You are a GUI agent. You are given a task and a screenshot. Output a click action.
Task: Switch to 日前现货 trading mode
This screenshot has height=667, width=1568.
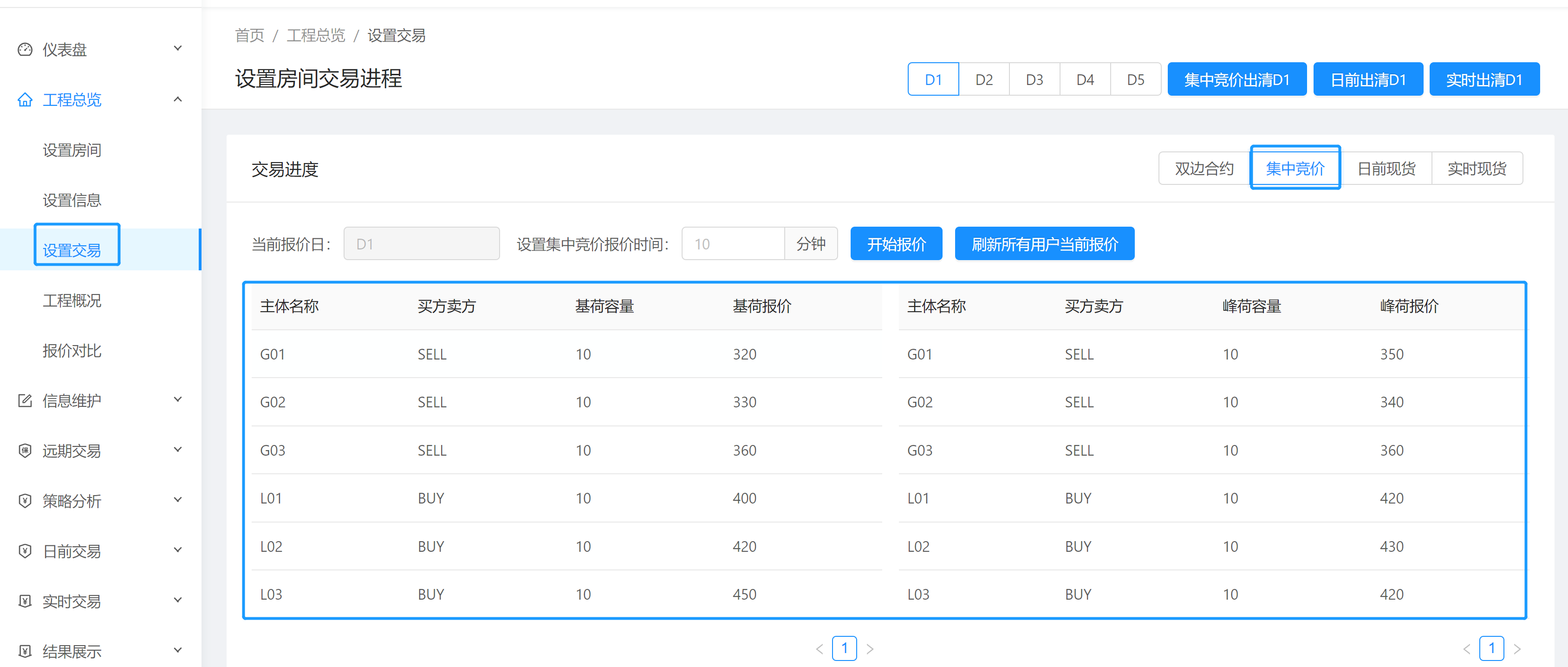click(x=1386, y=168)
